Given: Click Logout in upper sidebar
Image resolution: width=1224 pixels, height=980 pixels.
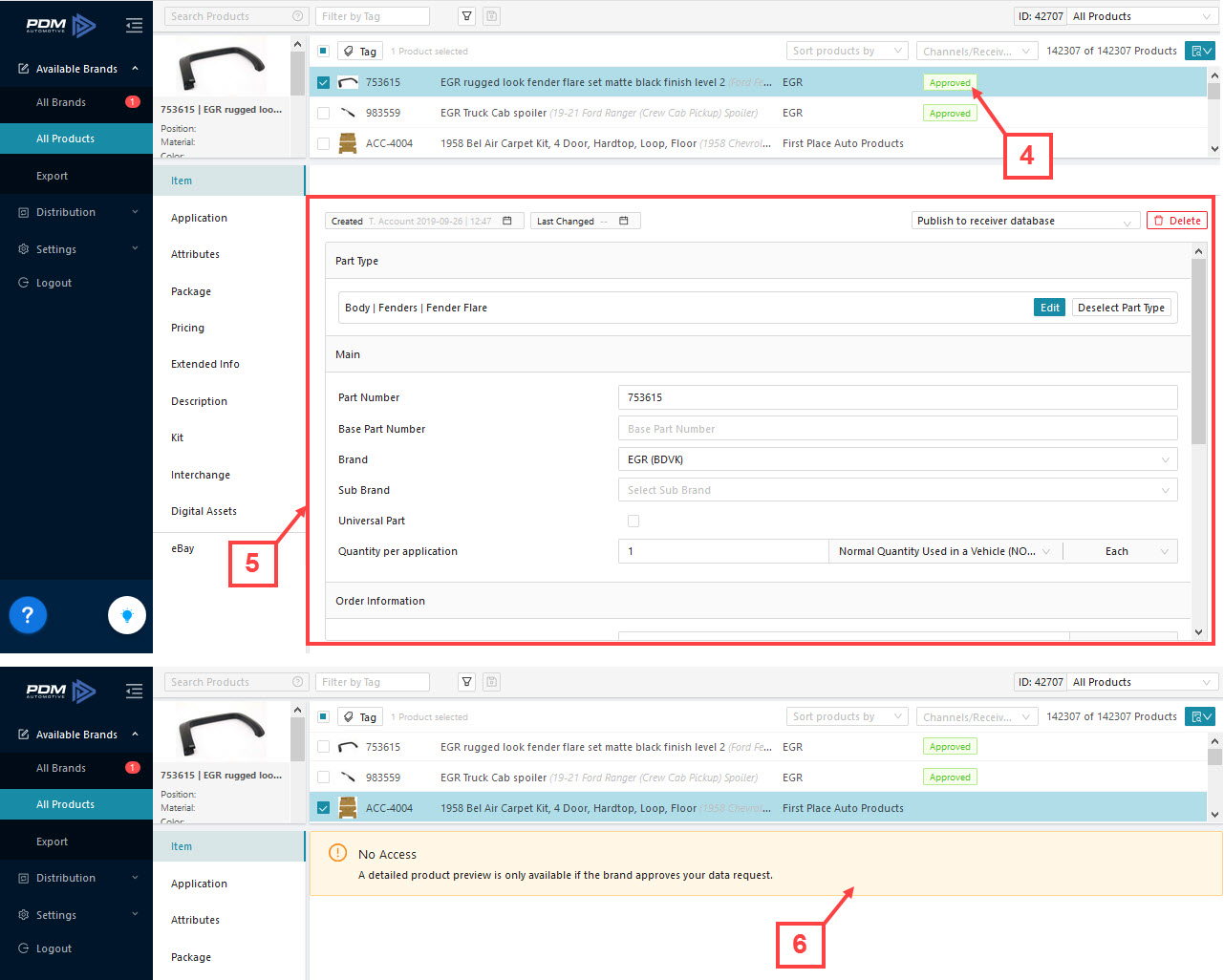Looking at the screenshot, I should click(x=54, y=283).
